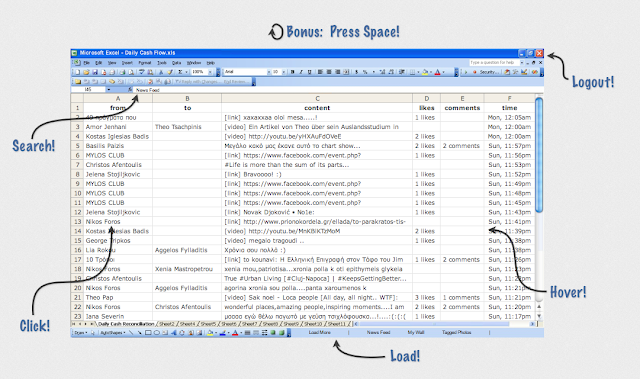640x379 pixels.
Task: Click the Merge and Center icon
Action: tap(346, 72)
